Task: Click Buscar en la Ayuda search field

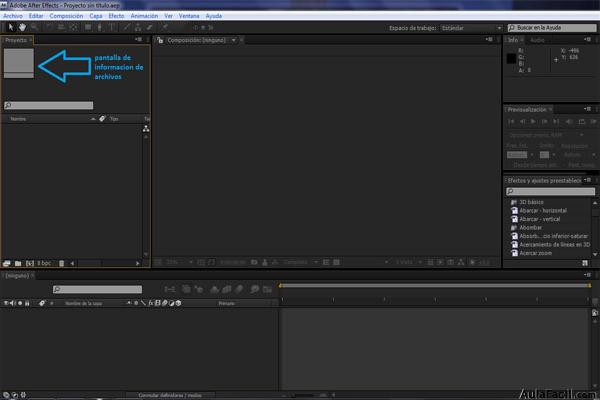Action: coord(552,28)
